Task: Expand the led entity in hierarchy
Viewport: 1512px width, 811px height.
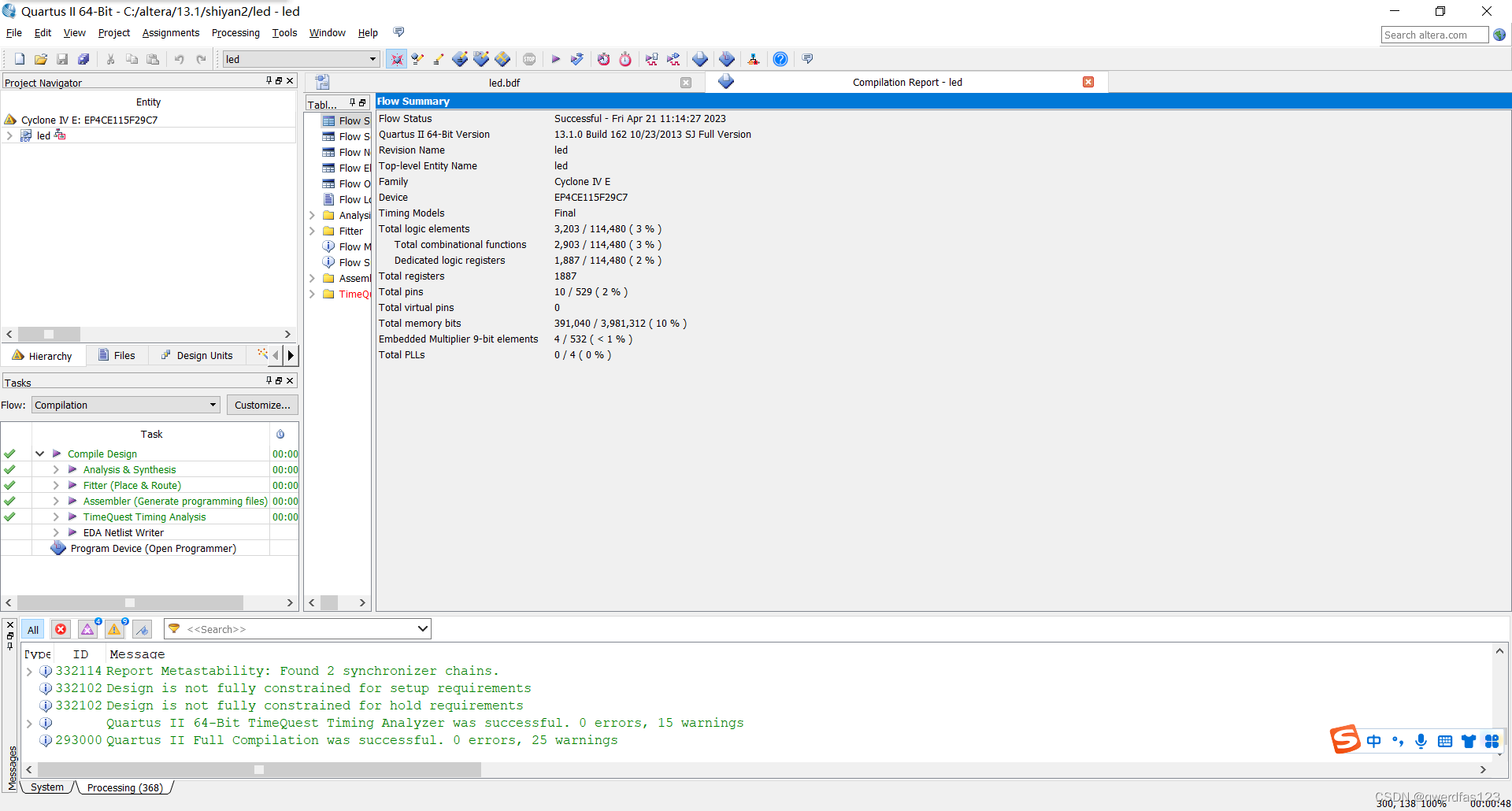Action: click(9, 135)
